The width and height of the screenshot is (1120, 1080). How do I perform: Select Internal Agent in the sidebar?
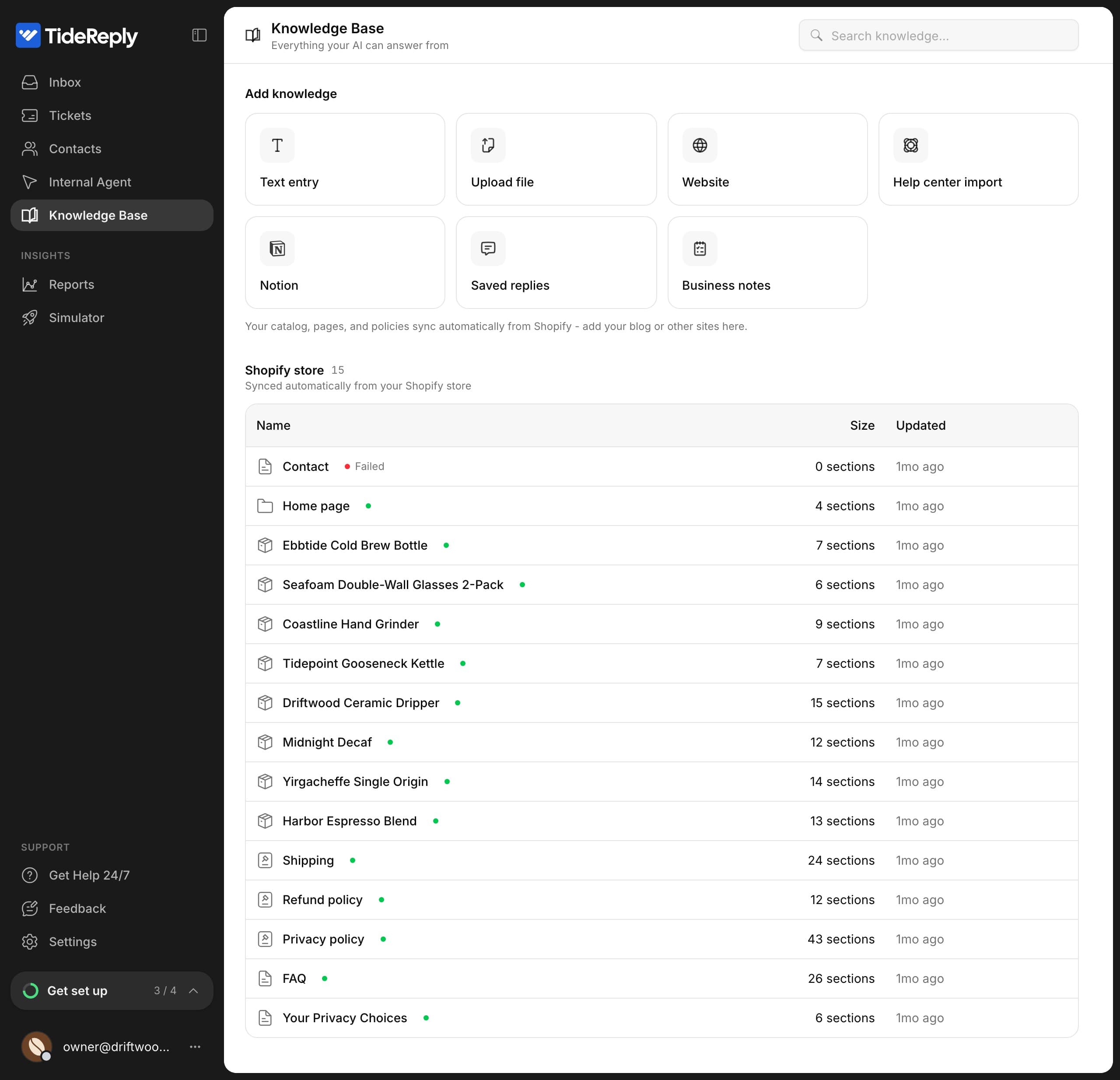click(112, 182)
